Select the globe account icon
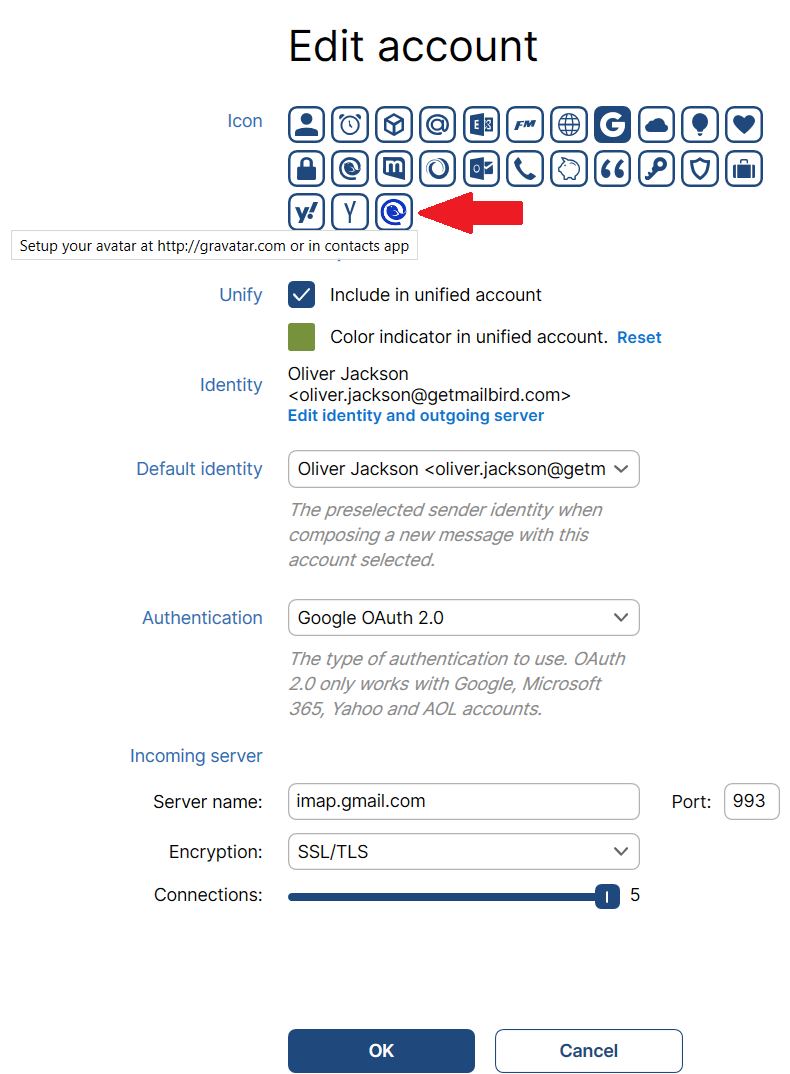This screenshot has width=790, height=1074. click(x=568, y=124)
